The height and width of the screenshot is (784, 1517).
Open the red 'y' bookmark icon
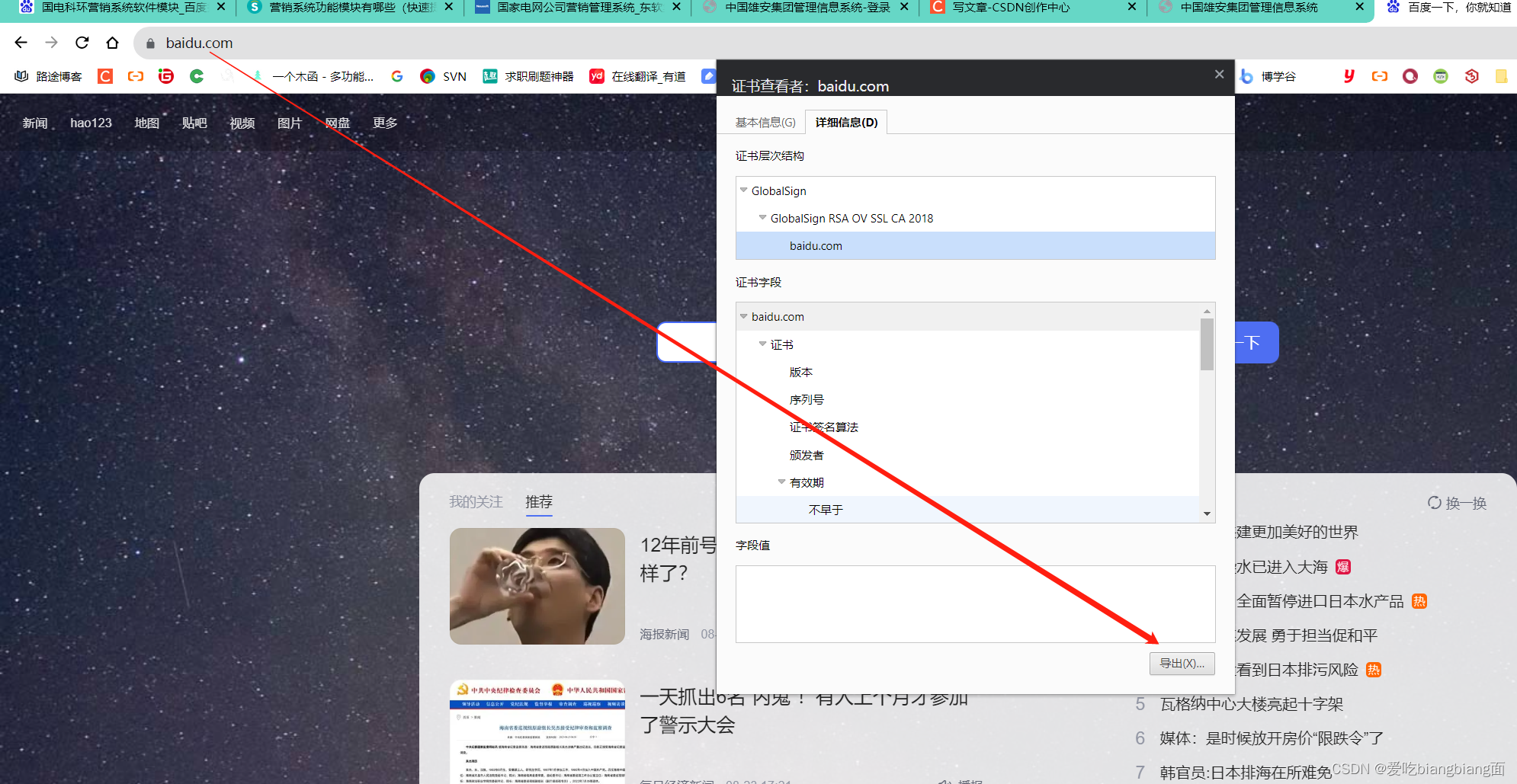tap(1349, 76)
